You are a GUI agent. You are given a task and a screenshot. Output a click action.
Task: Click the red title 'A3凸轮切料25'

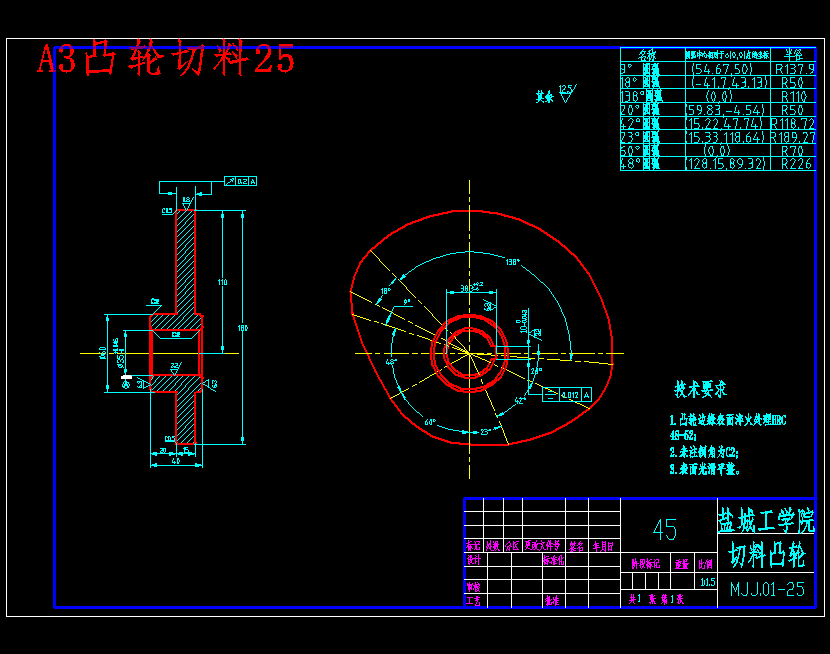(x=166, y=58)
